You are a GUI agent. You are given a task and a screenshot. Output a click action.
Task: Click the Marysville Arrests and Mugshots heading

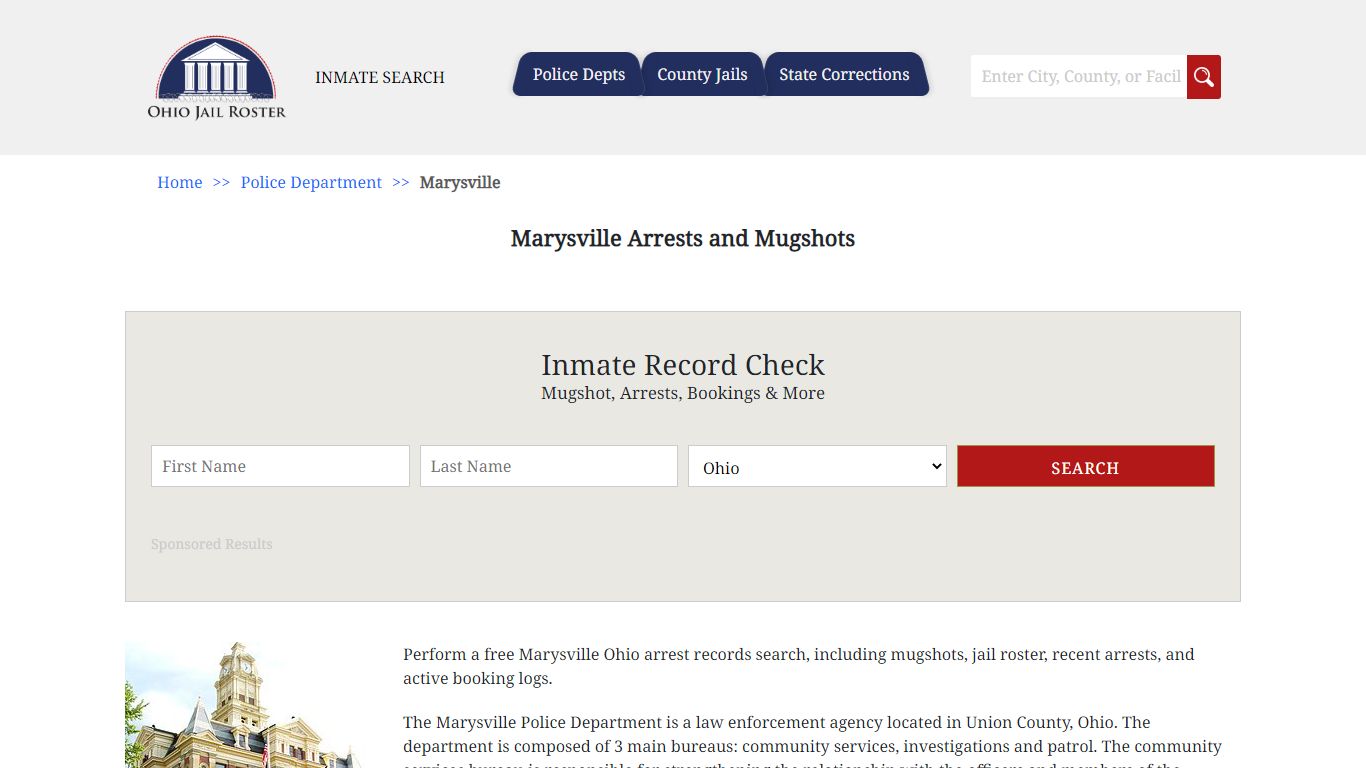point(683,238)
